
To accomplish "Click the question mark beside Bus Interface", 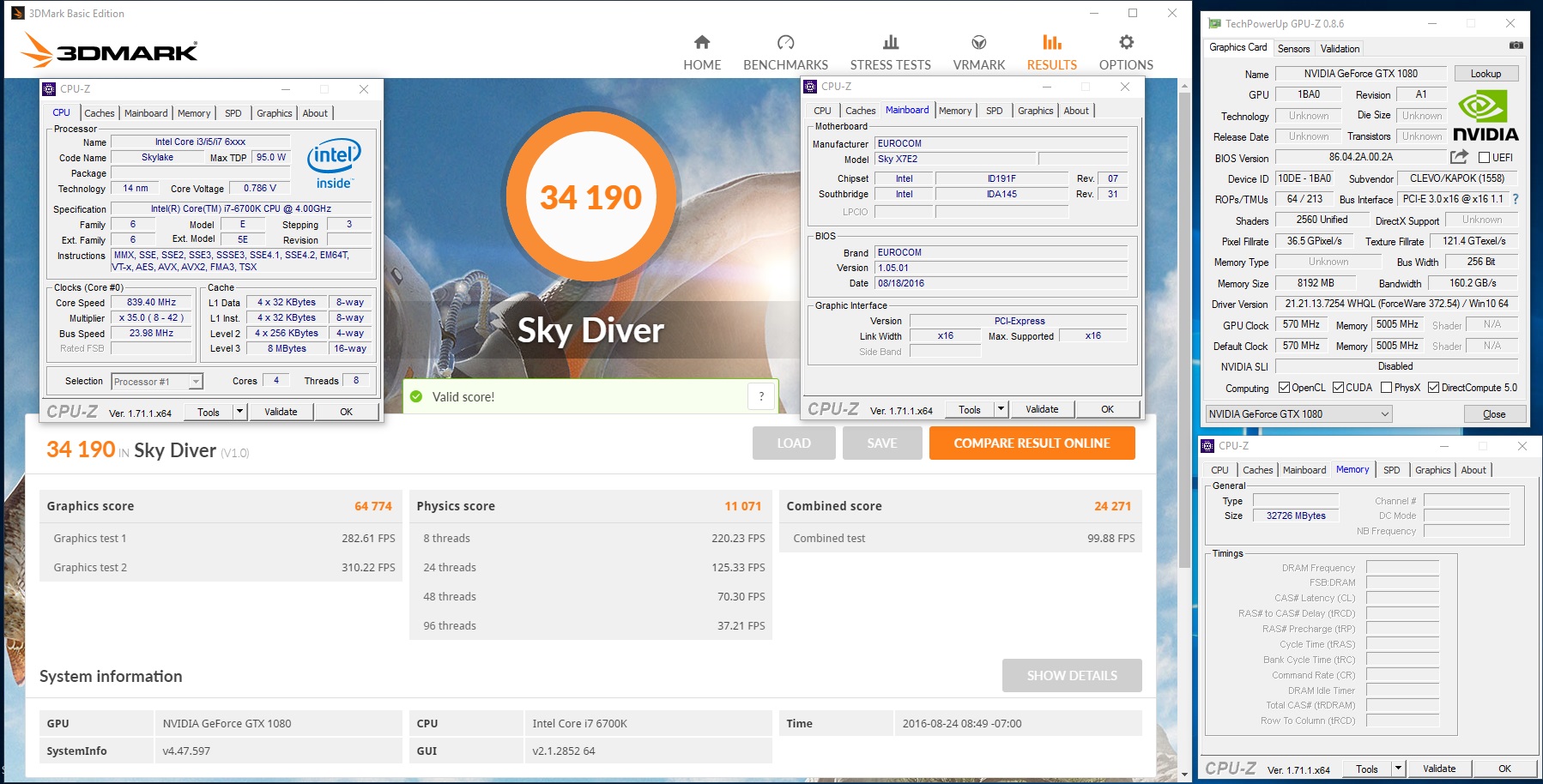I will click(x=1516, y=199).
